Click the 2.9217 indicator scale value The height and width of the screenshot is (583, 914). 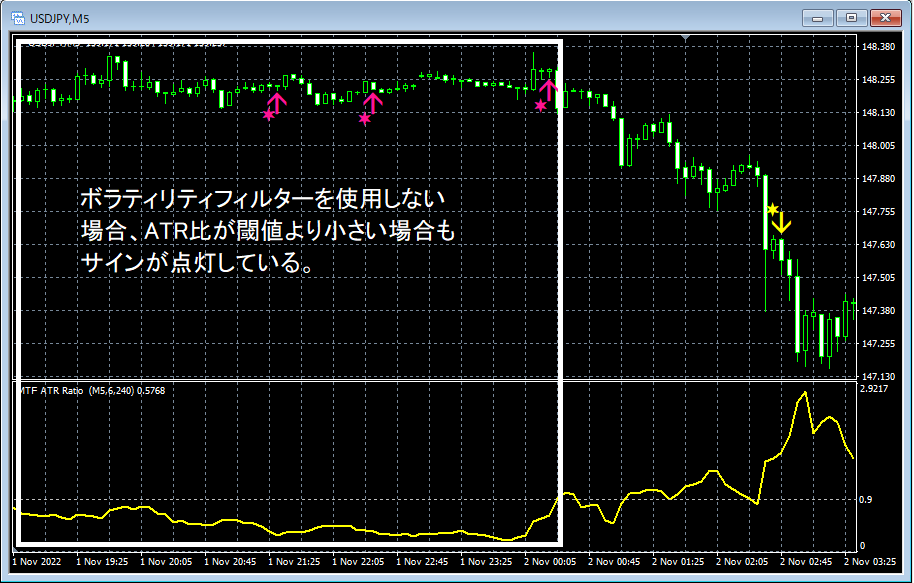pyautogui.click(x=874, y=388)
